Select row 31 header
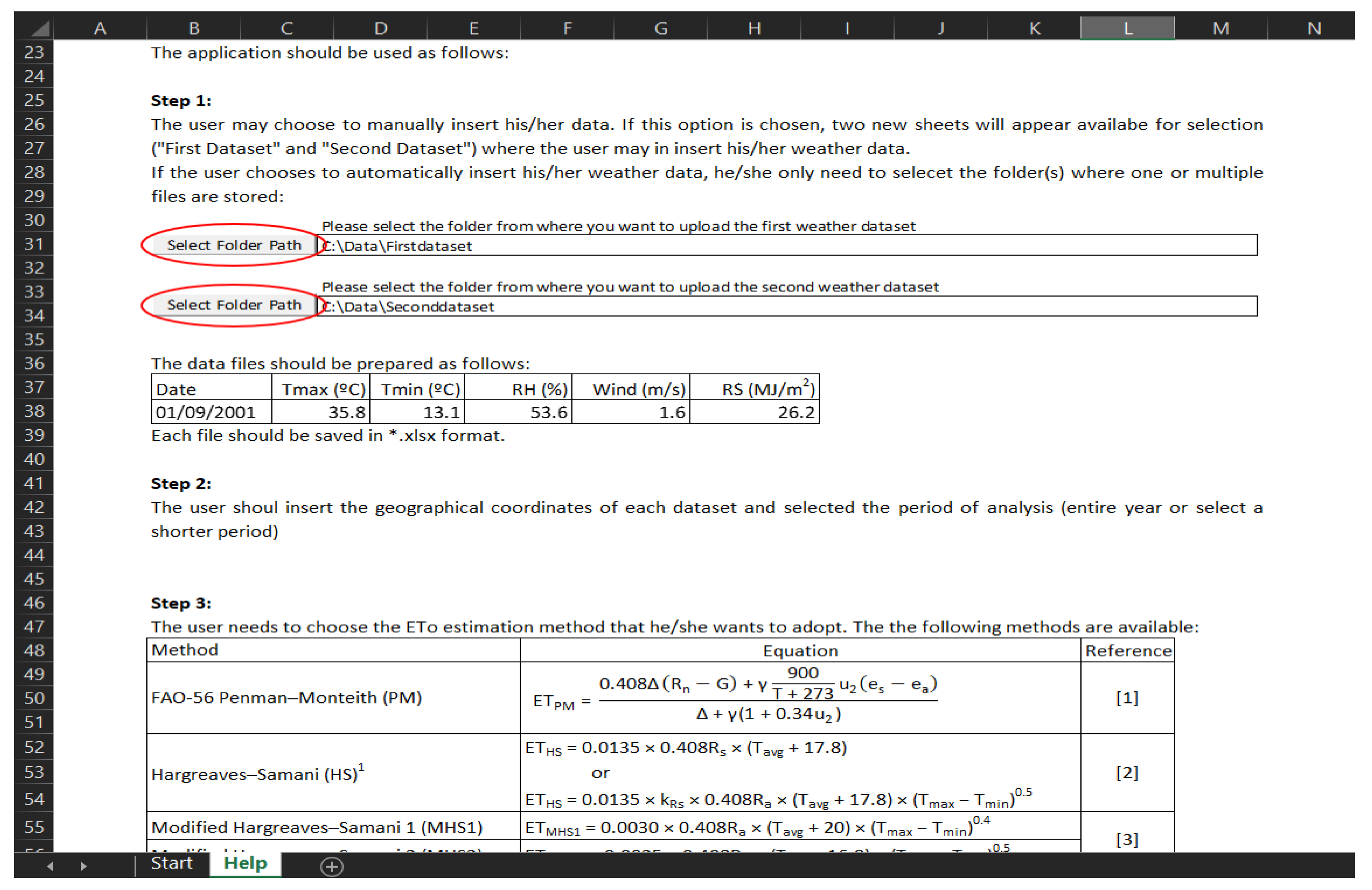 coord(34,244)
